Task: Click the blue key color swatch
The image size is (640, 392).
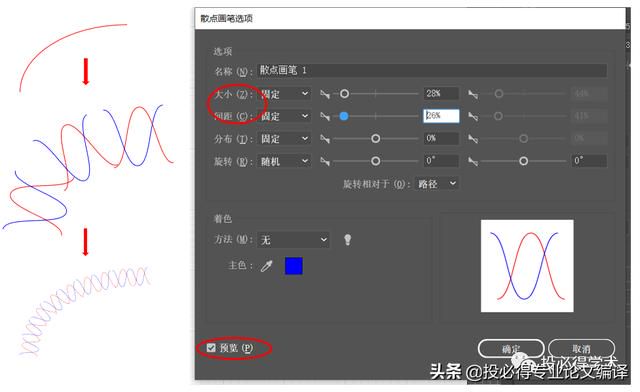Action: pos(293,266)
